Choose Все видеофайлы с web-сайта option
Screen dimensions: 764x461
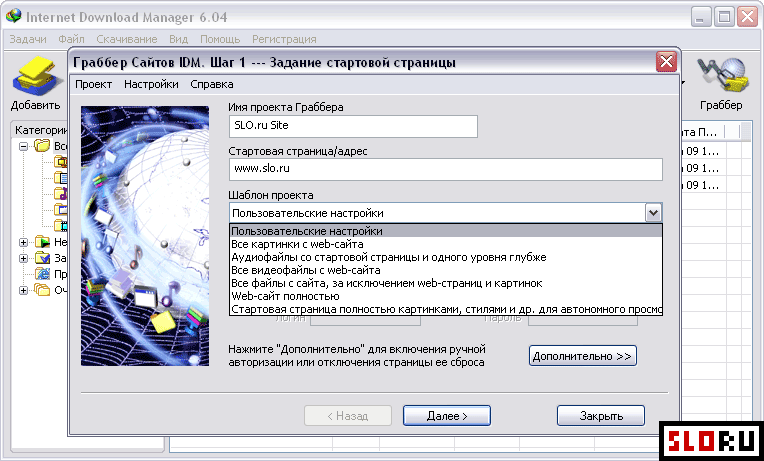(446, 270)
